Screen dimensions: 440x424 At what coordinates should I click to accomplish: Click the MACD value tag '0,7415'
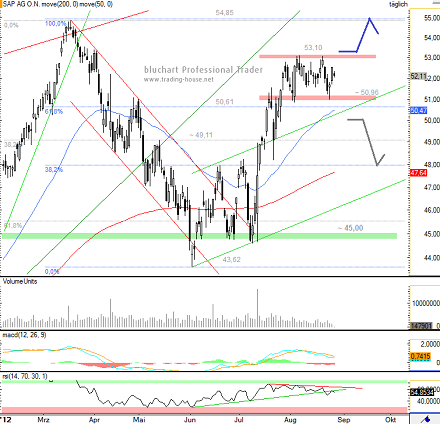tap(420, 356)
